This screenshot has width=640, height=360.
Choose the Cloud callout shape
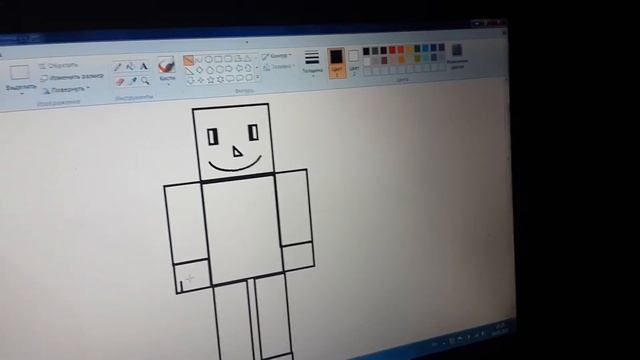point(249,78)
